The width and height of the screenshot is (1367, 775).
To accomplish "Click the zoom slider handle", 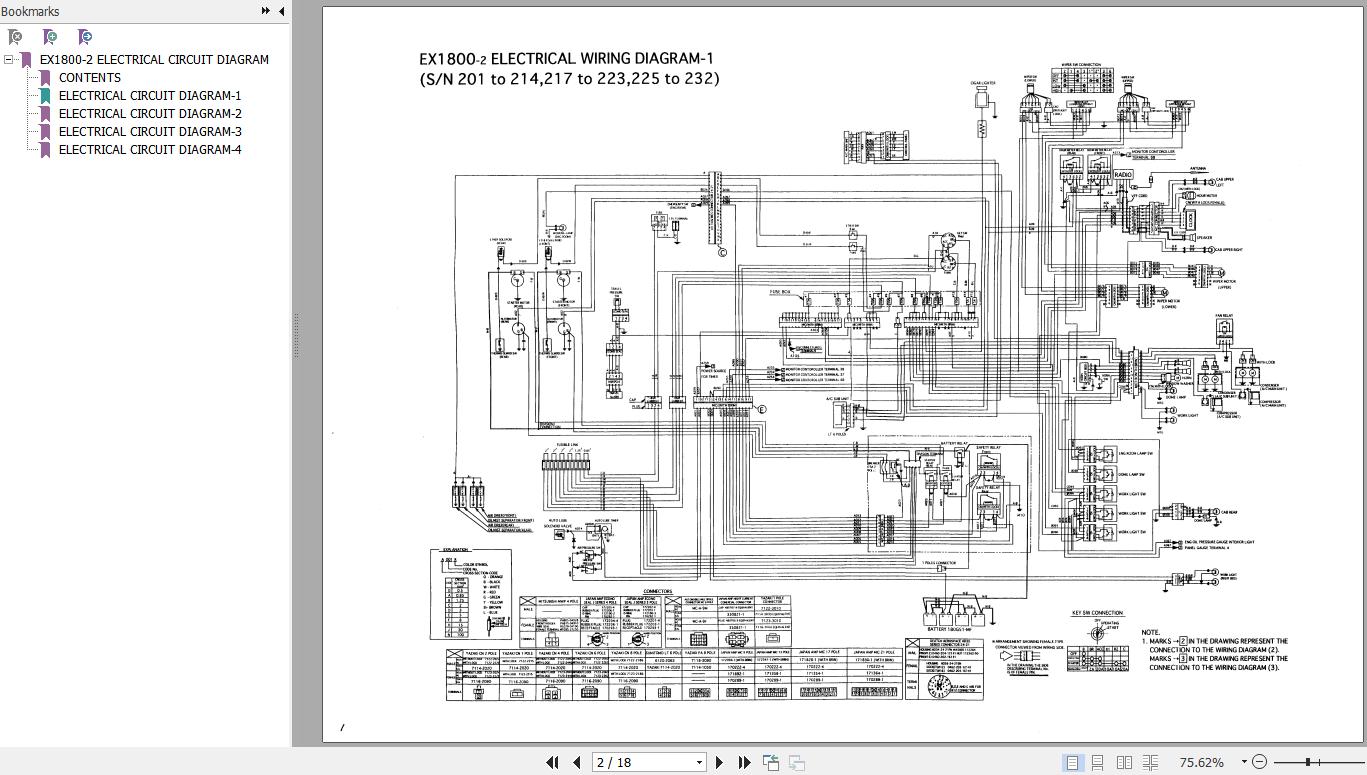I will click(1307, 762).
